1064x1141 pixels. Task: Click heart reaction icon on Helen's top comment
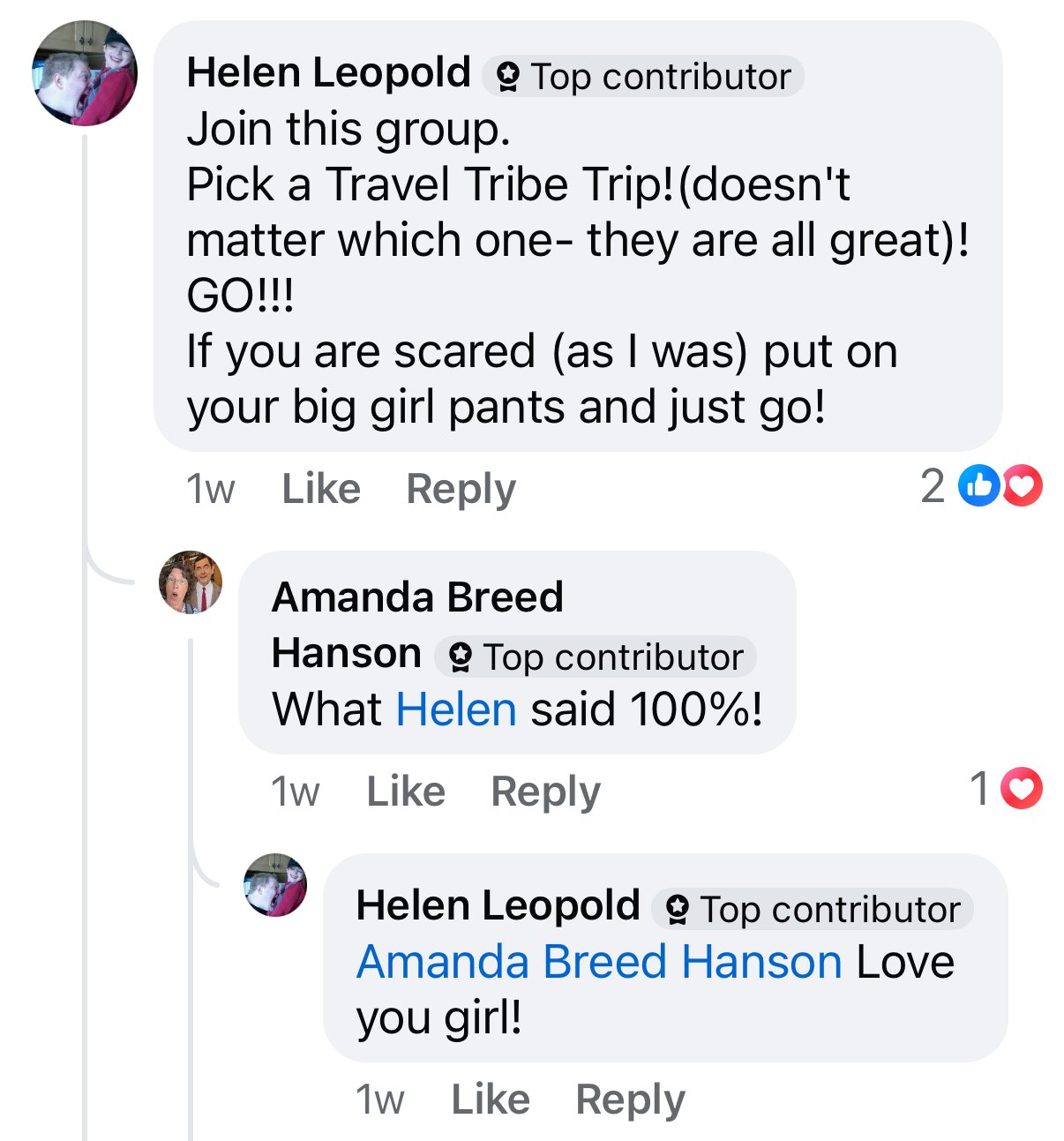[x=1023, y=485]
